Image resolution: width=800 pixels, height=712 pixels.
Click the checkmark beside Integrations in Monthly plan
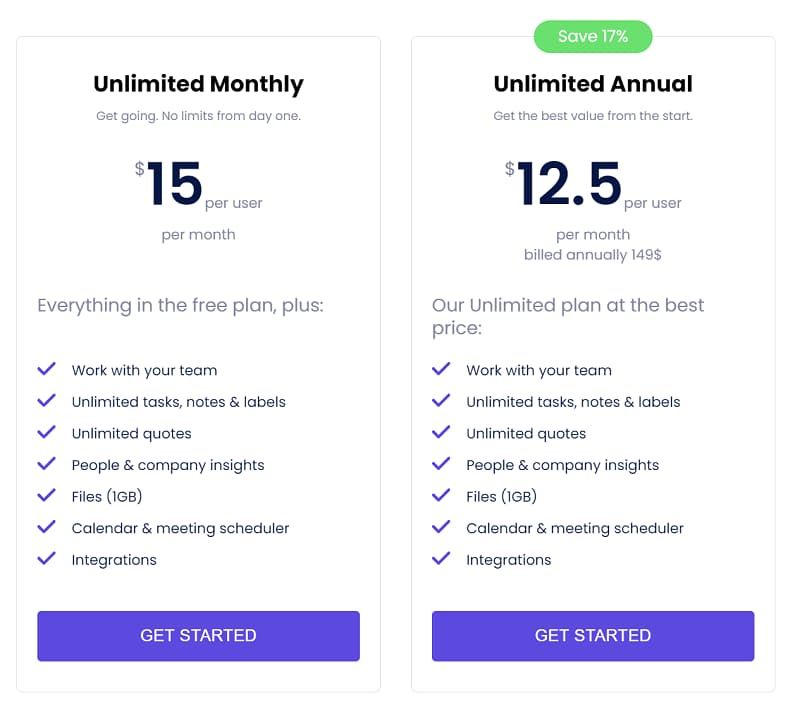(46, 559)
